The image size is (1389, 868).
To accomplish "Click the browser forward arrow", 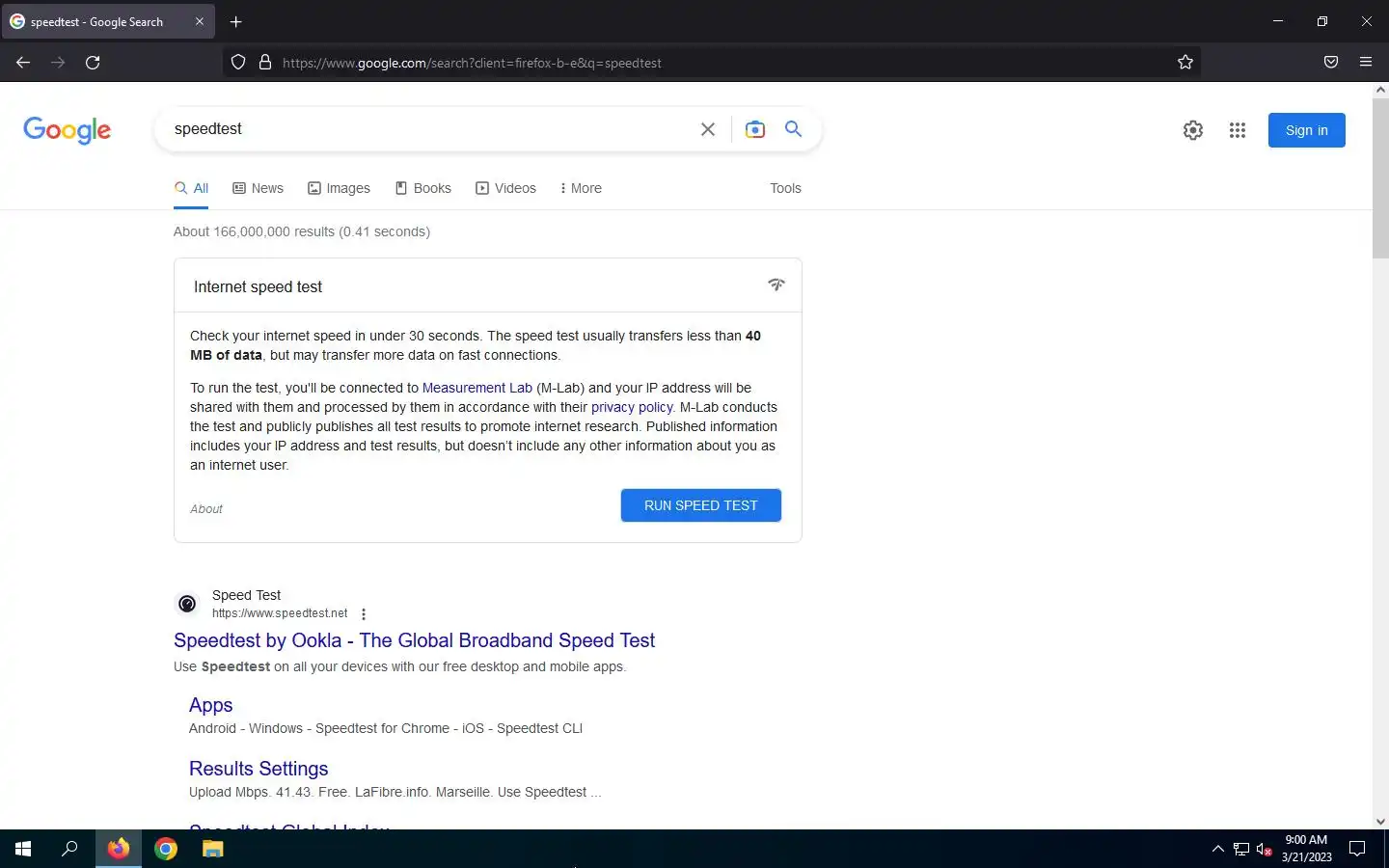I will click(58, 63).
